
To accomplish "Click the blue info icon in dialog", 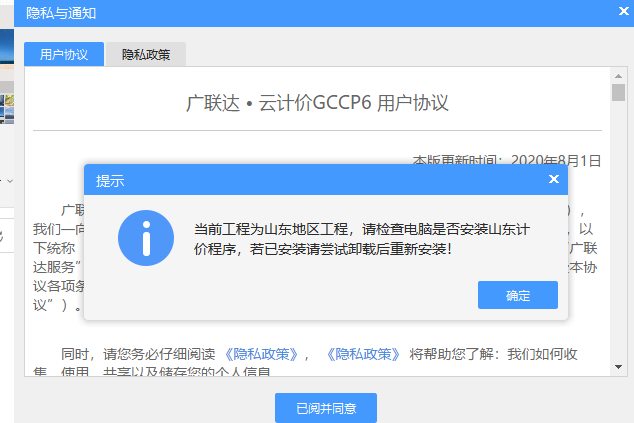I will coord(146,238).
